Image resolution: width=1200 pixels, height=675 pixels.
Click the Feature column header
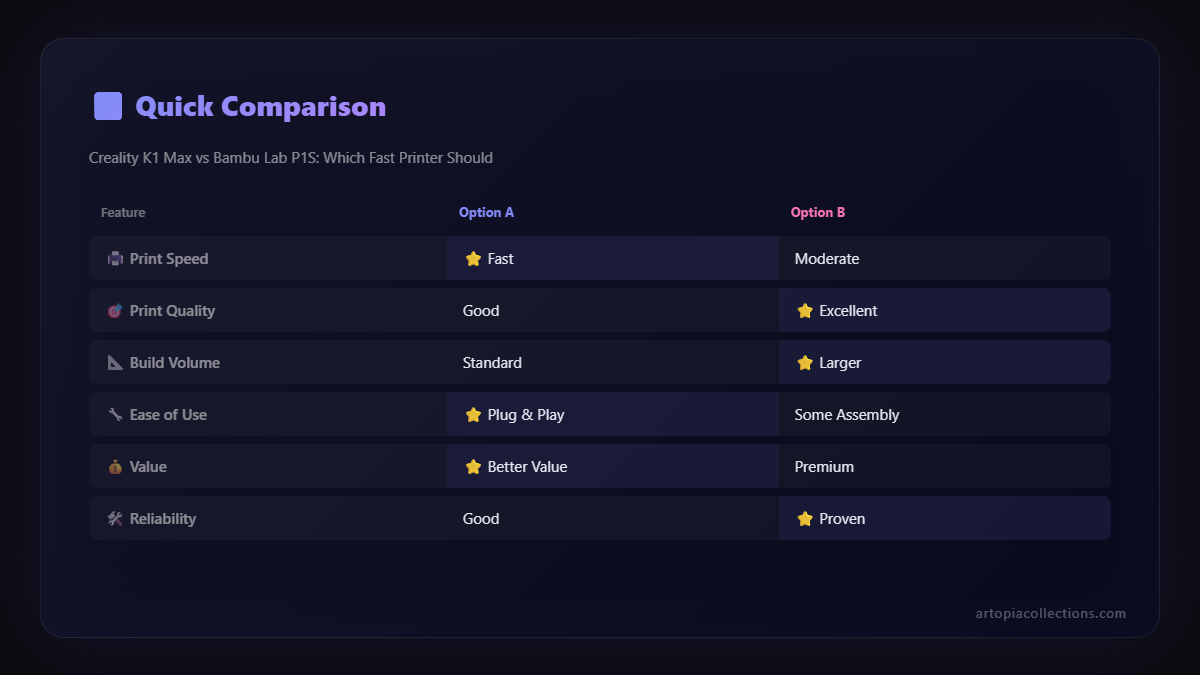[123, 213]
